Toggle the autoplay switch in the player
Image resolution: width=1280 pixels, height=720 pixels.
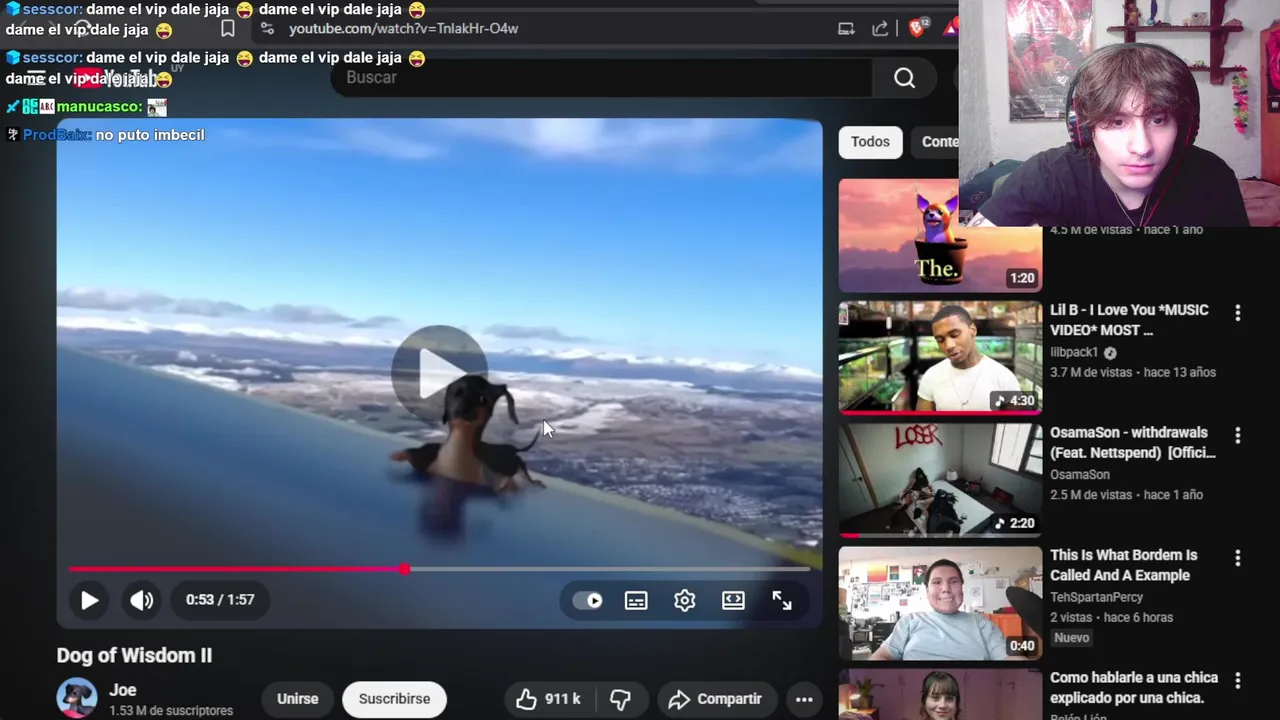[x=588, y=600]
